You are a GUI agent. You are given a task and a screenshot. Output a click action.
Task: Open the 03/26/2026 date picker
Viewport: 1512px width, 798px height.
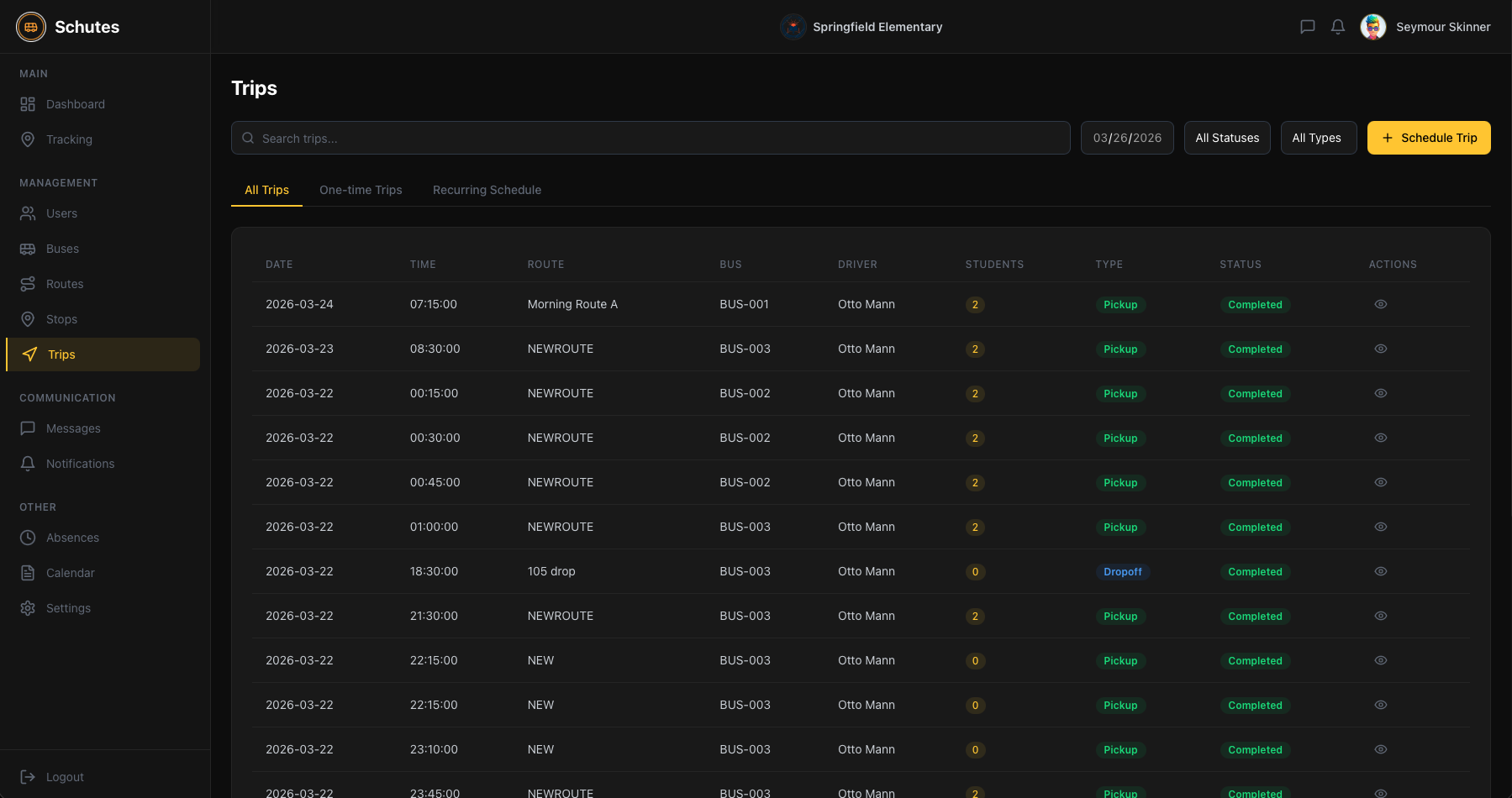(1126, 138)
